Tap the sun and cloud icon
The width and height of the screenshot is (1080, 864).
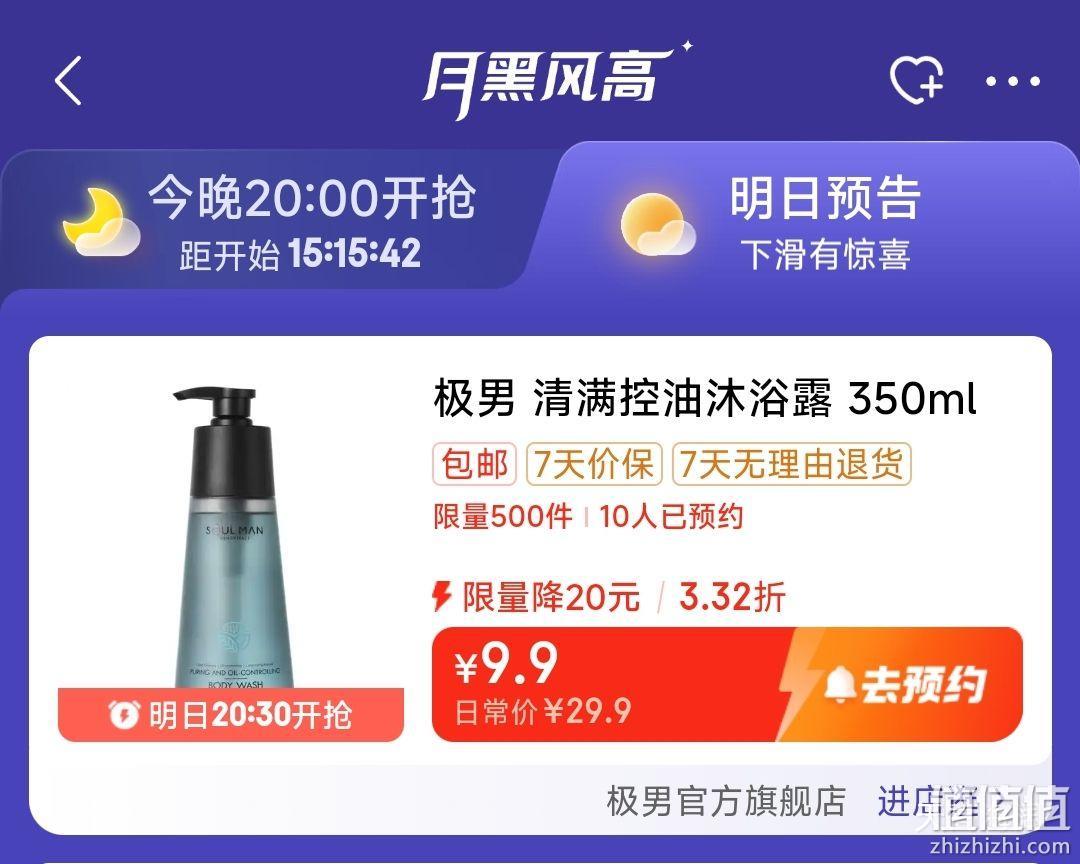click(x=657, y=225)
